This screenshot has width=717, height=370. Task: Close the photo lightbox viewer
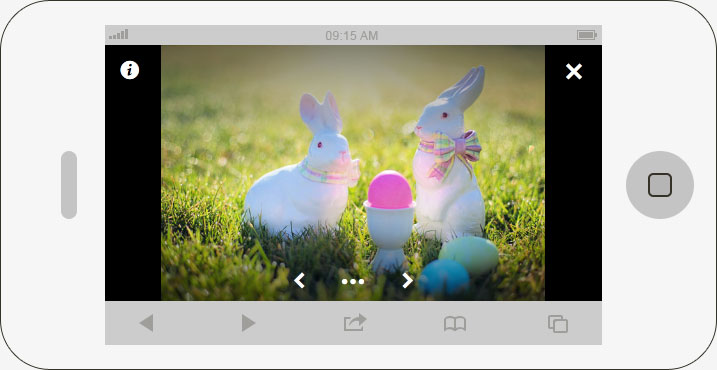tap(574, 71)
